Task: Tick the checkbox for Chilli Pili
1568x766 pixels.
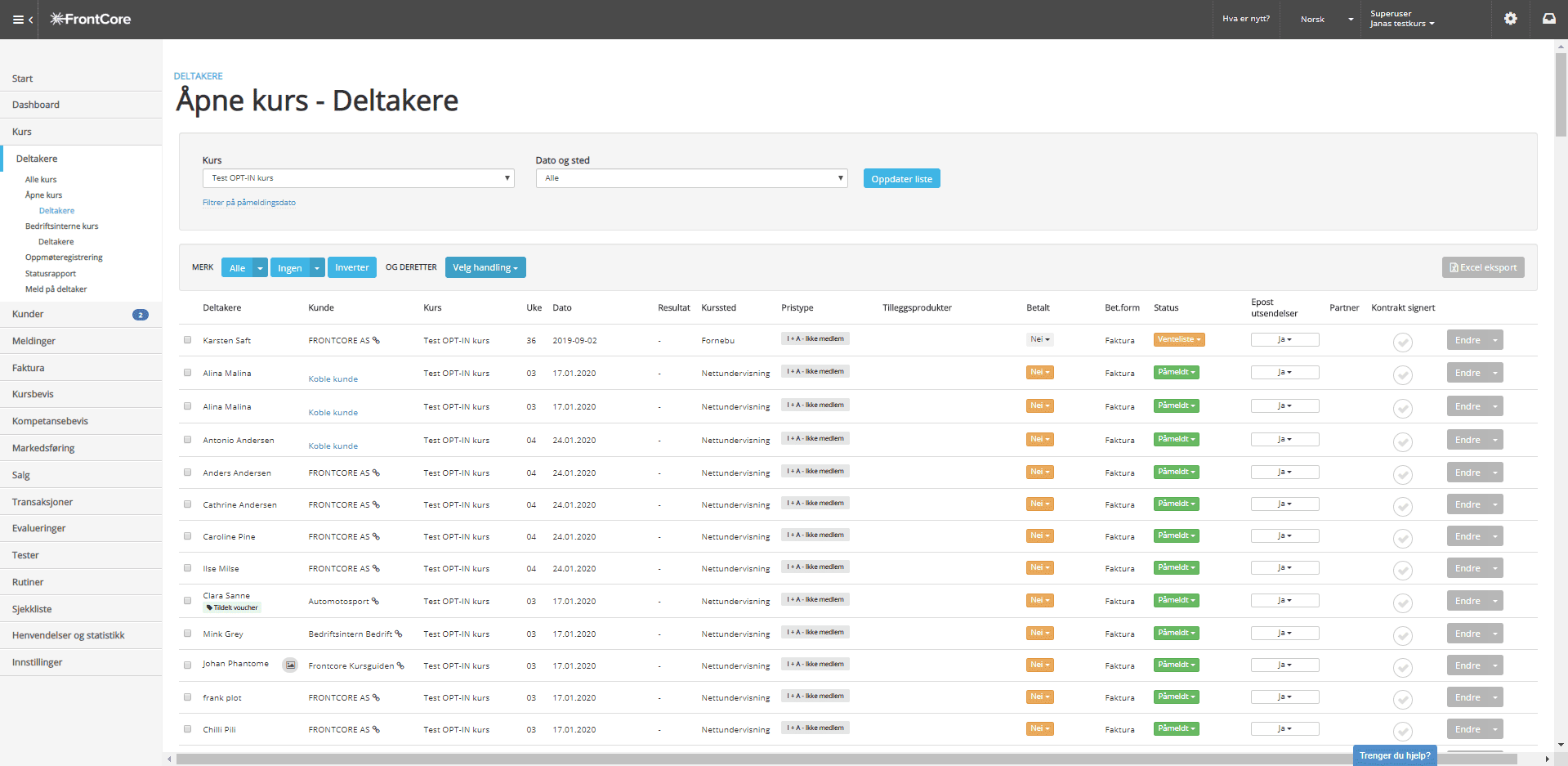Action: pyautogui.click(x=187, y=729)
